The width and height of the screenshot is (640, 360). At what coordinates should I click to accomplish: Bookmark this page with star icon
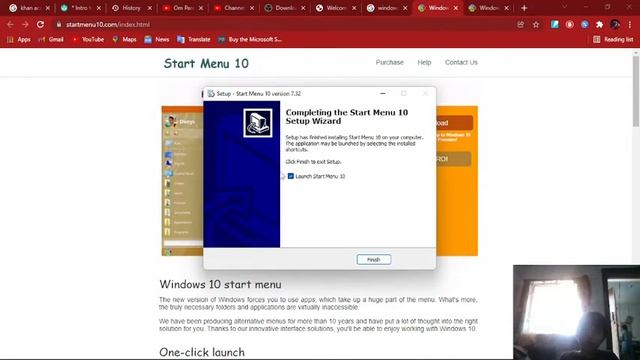pyautogui.click(x=536, y=24)
